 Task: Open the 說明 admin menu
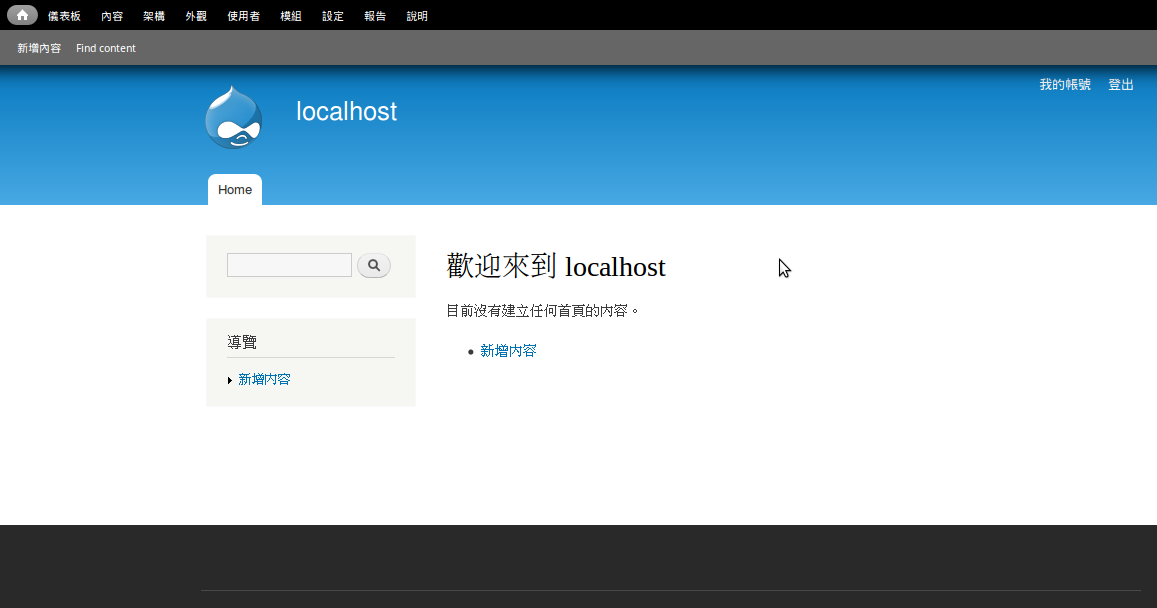[x=417, y=15]
